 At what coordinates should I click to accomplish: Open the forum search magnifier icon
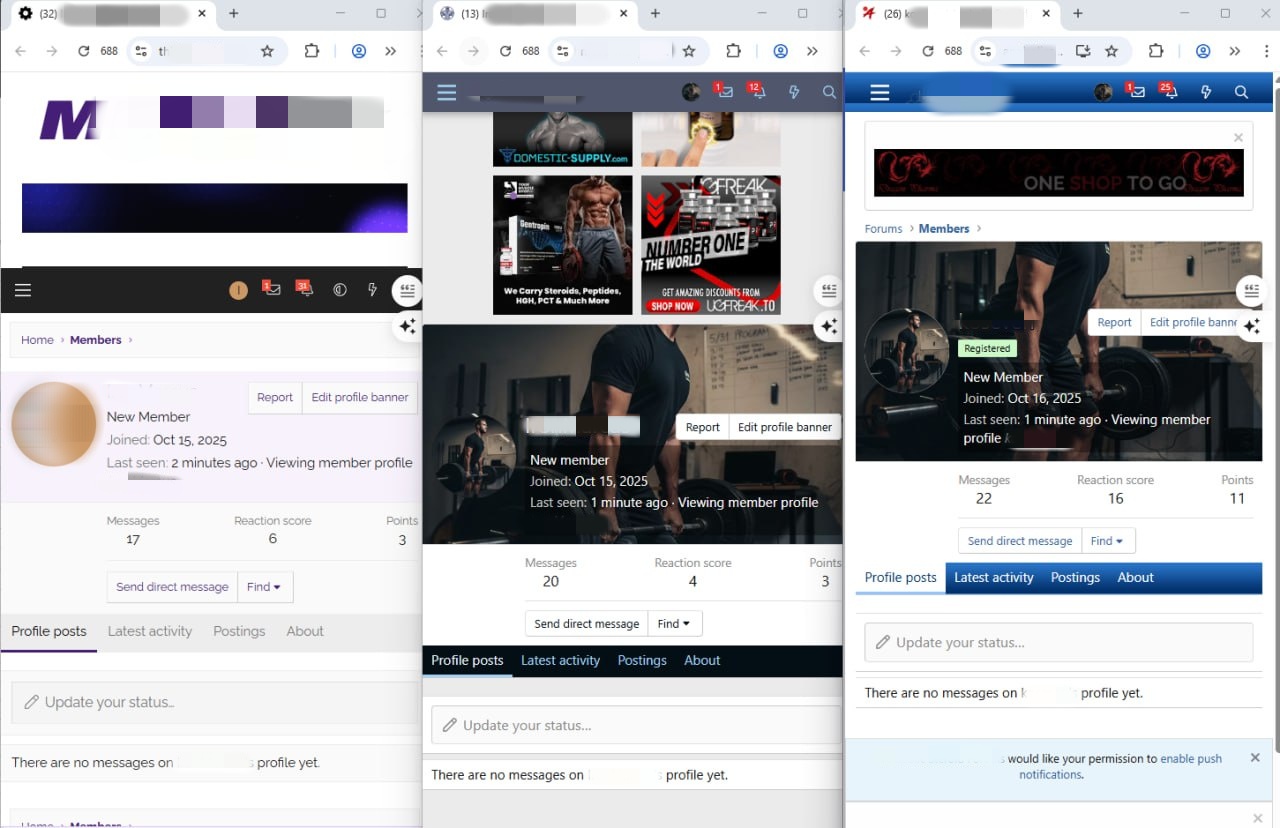[x=1242, y=91]
